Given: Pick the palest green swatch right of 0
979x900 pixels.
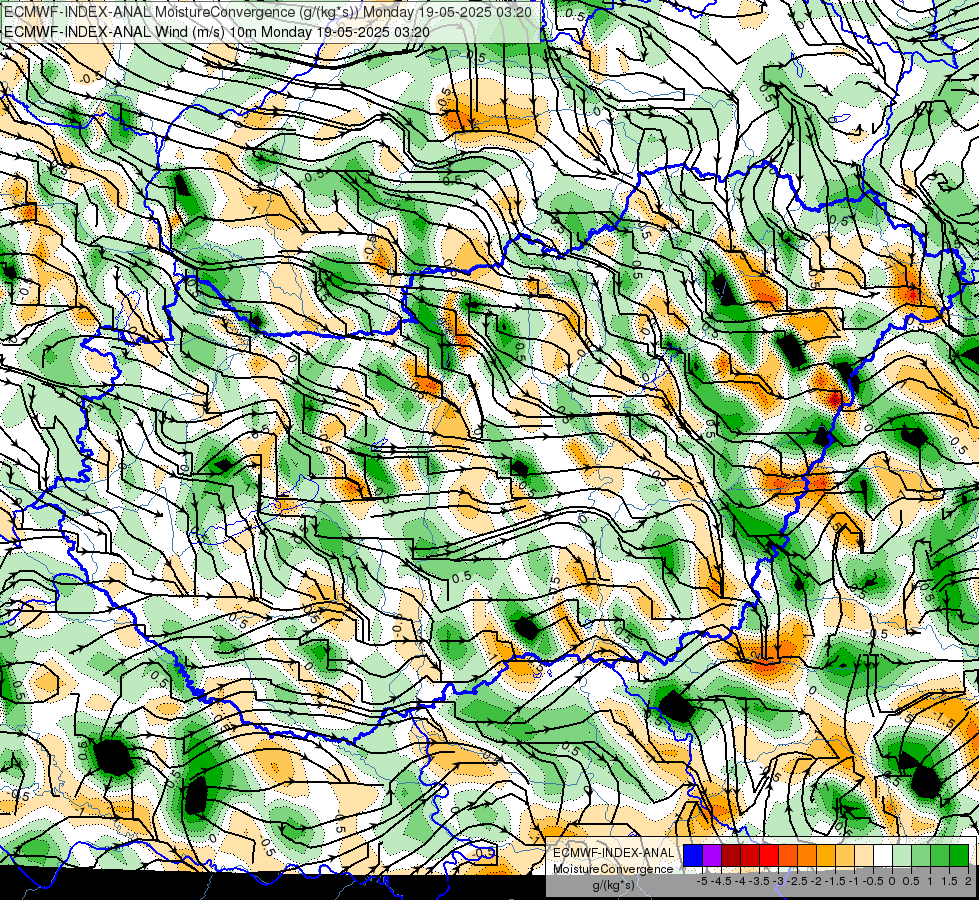Looking at the screenshot, I should [902, 856].
